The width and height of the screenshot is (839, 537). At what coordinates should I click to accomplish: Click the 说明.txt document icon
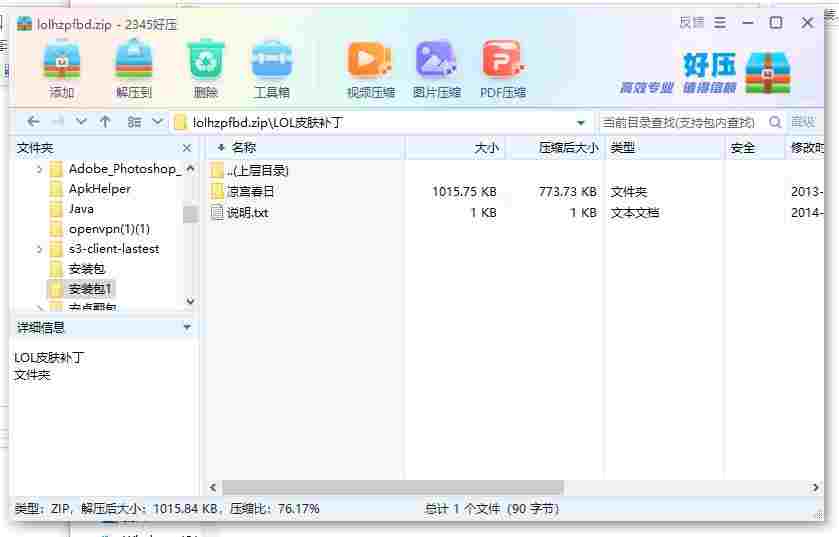(217, 213)
